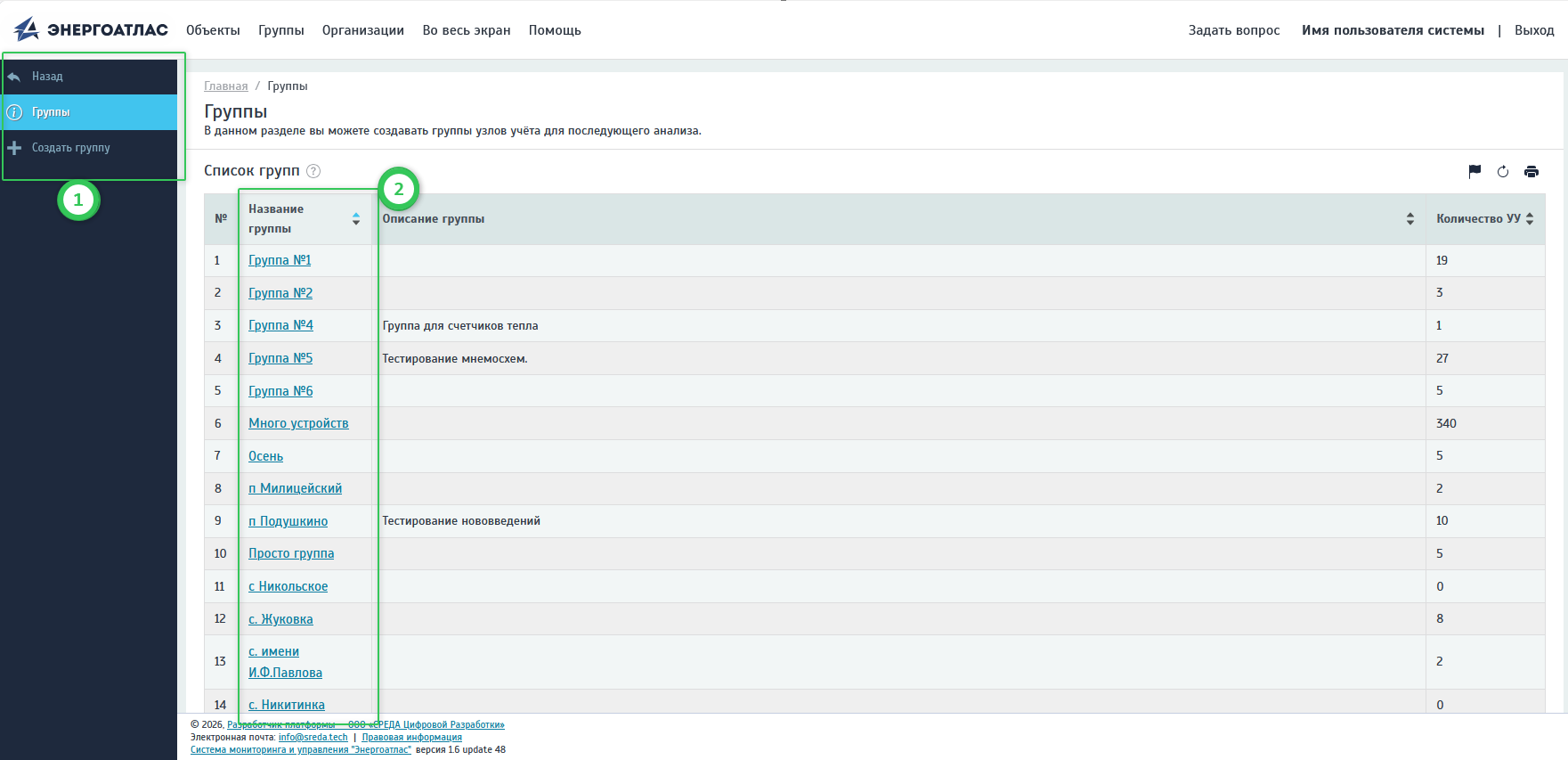Click the plus icon beside Создать группу
1568x760 pixels.
(14, 148)
